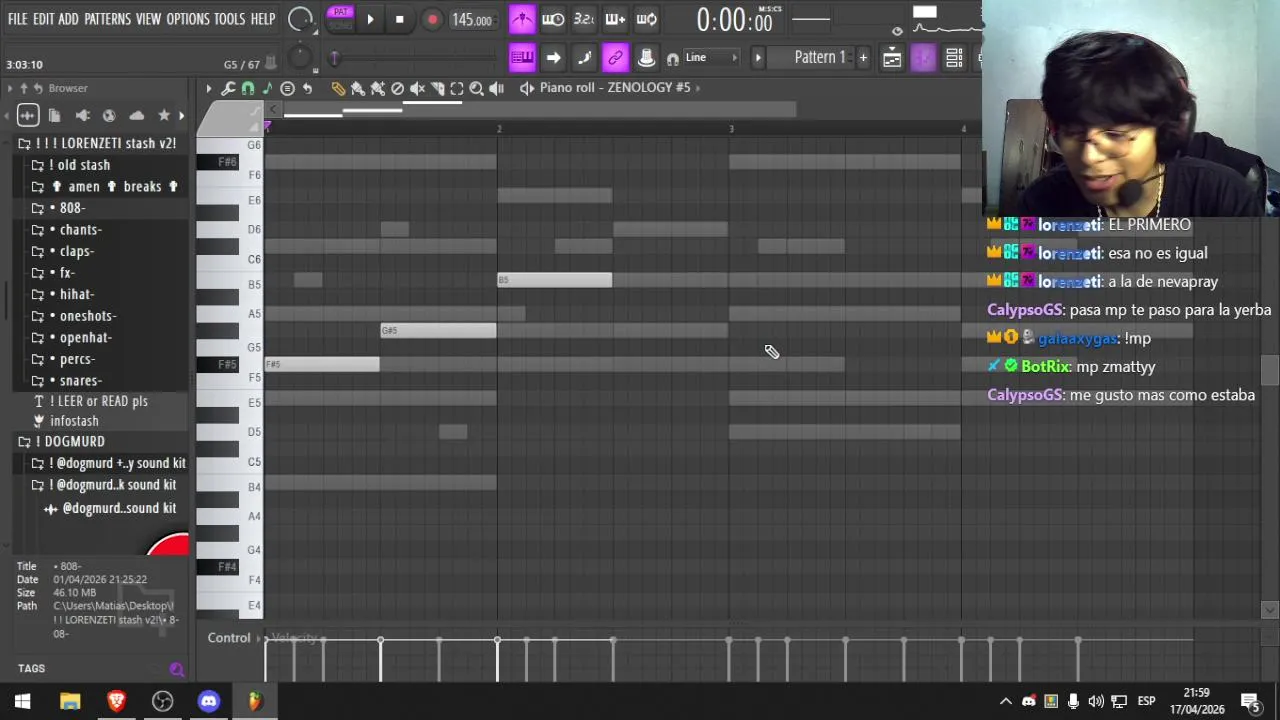Image resolution: width=1280 pixels, height=720 pixels.
Task: Open the Channel rack view icon
Action: pyautogui.click(x=954, y=58)
